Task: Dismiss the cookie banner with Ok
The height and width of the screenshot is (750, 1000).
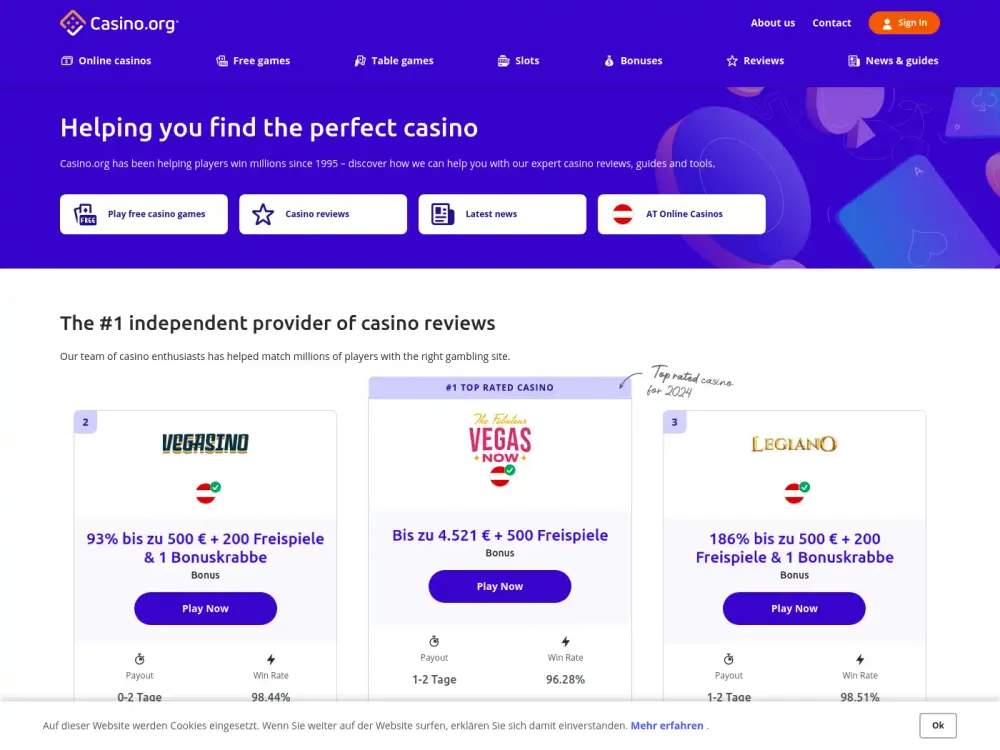Action: [x=937, y=725]
